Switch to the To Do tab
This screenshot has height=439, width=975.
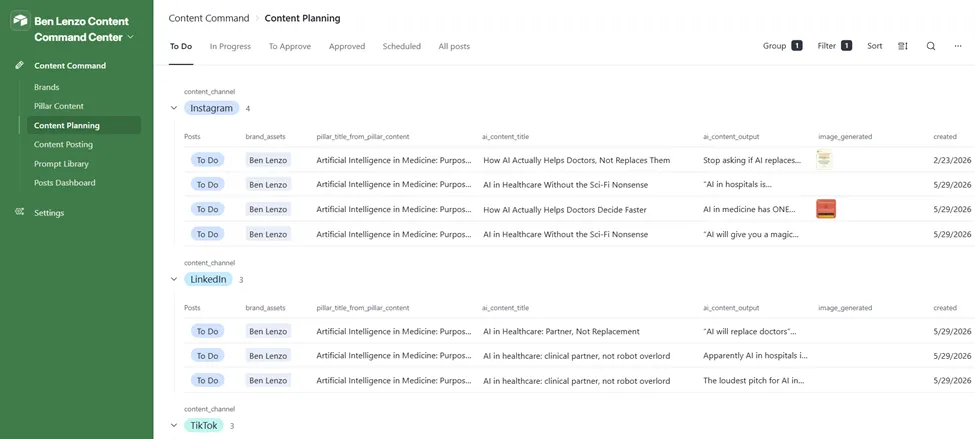click(x=181, y=46)
